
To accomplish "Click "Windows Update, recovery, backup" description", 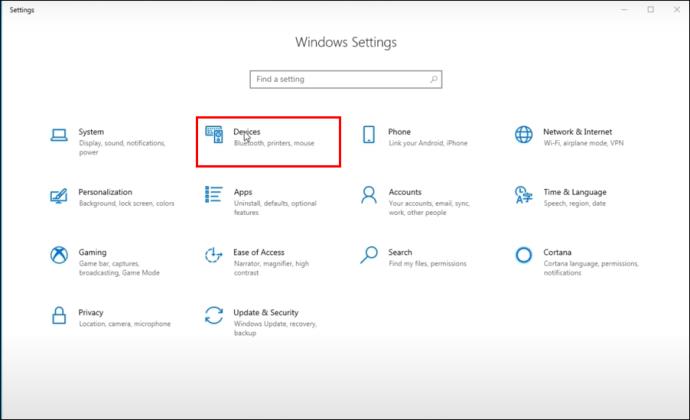I will pos(275,328).
